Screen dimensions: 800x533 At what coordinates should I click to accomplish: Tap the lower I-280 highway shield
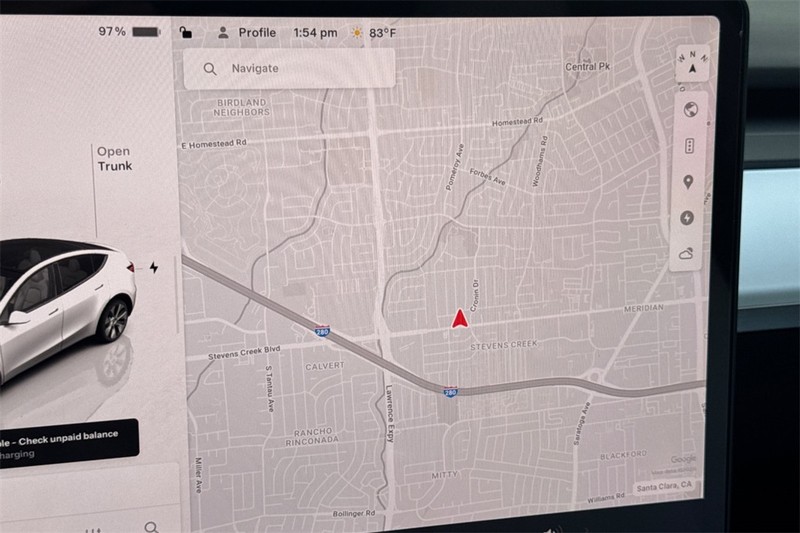[x=450, y=392]
